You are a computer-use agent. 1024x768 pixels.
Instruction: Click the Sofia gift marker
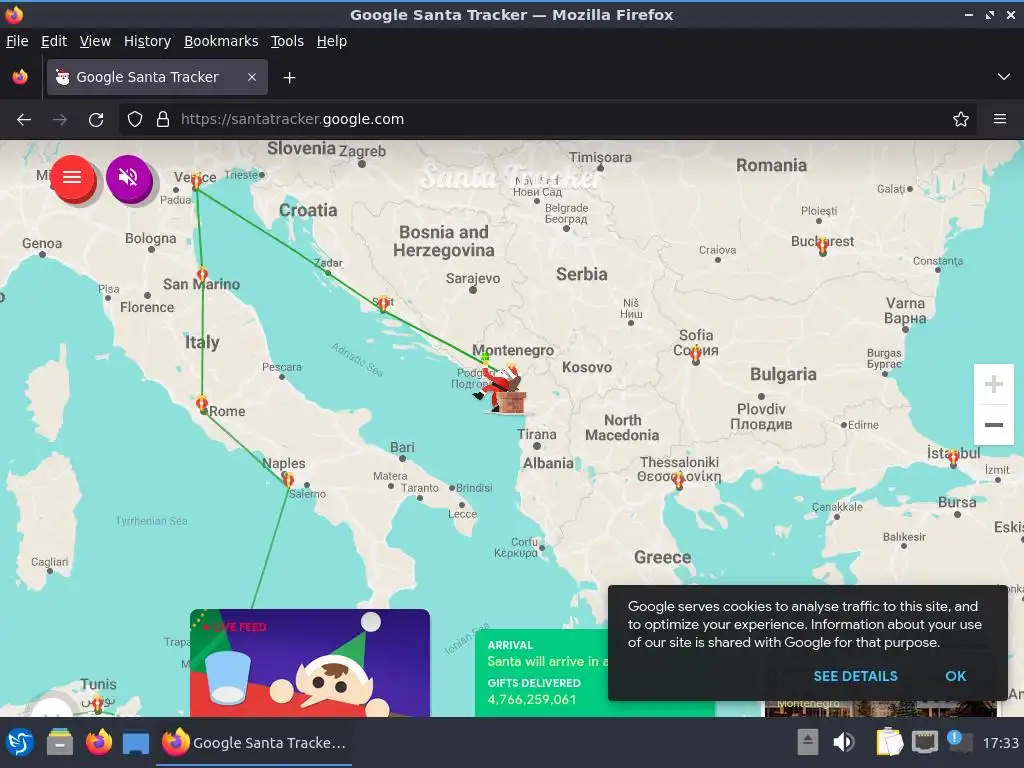696,355
